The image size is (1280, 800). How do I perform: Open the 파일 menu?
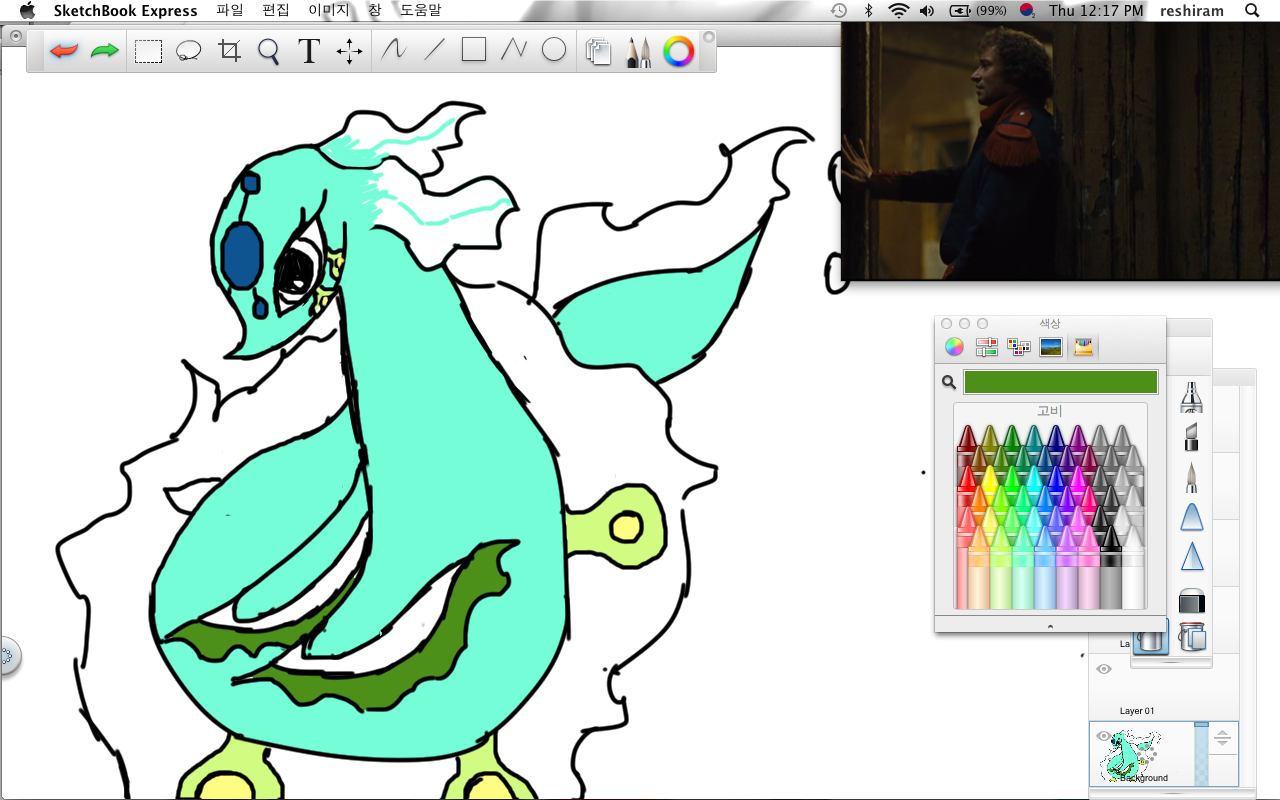coord(230,10)
